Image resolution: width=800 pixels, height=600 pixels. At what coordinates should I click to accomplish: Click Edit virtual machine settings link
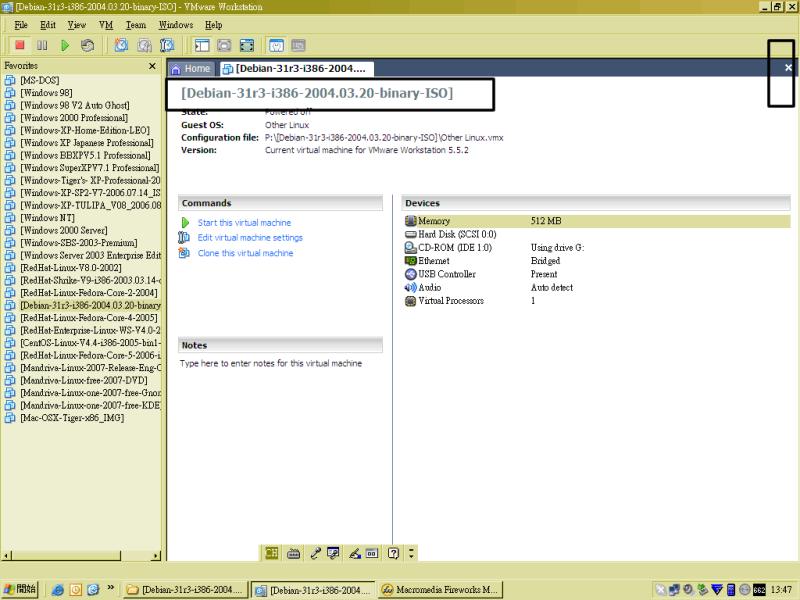pyautogui.click(x=250, y=238)
